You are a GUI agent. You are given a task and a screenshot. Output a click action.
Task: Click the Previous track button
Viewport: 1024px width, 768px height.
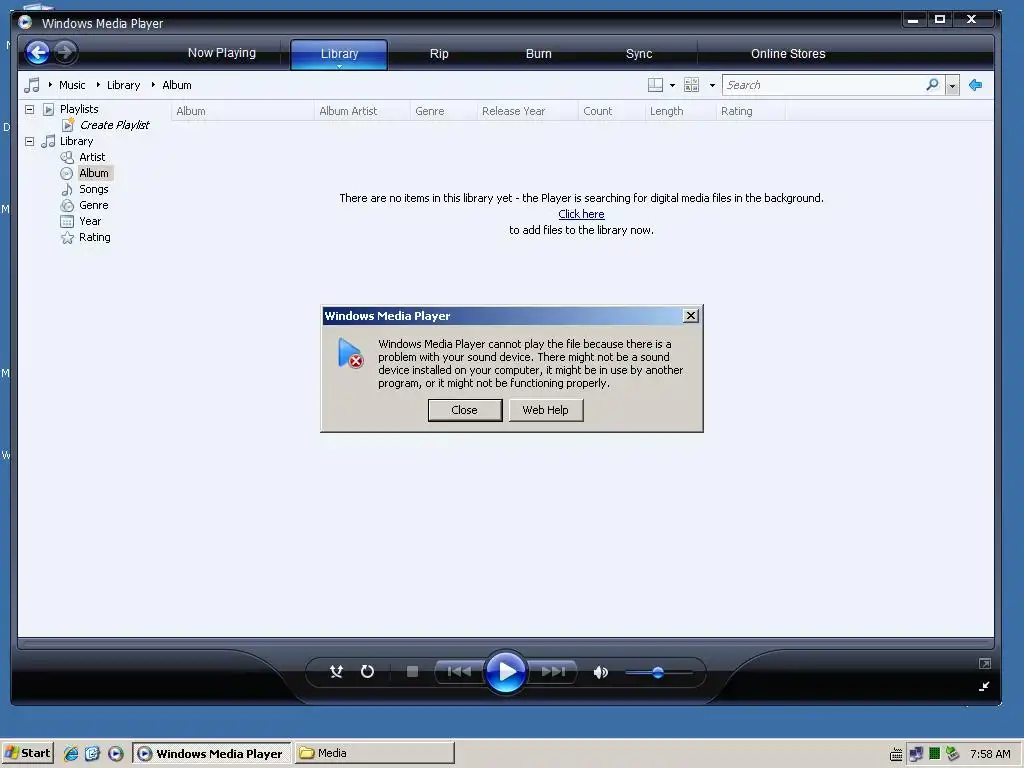click(459, 671)
